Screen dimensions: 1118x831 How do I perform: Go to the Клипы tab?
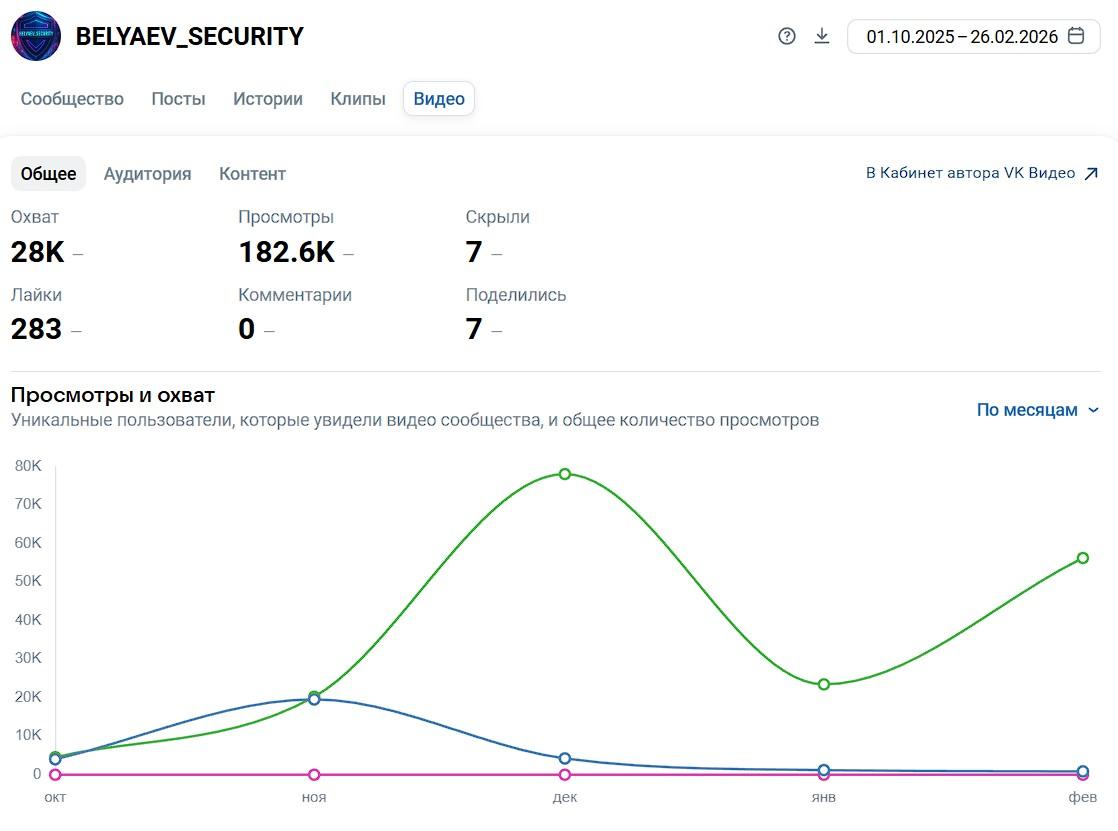358,99
